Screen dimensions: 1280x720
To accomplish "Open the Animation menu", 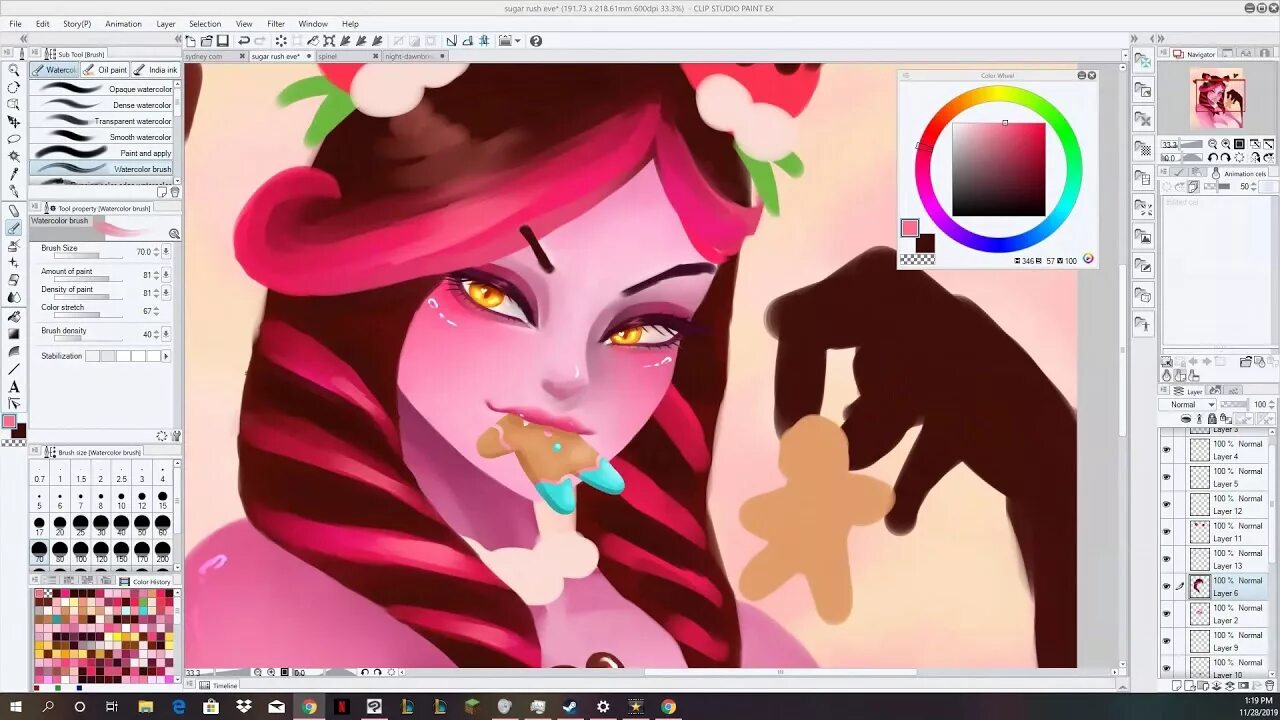I will click(123, 23).
